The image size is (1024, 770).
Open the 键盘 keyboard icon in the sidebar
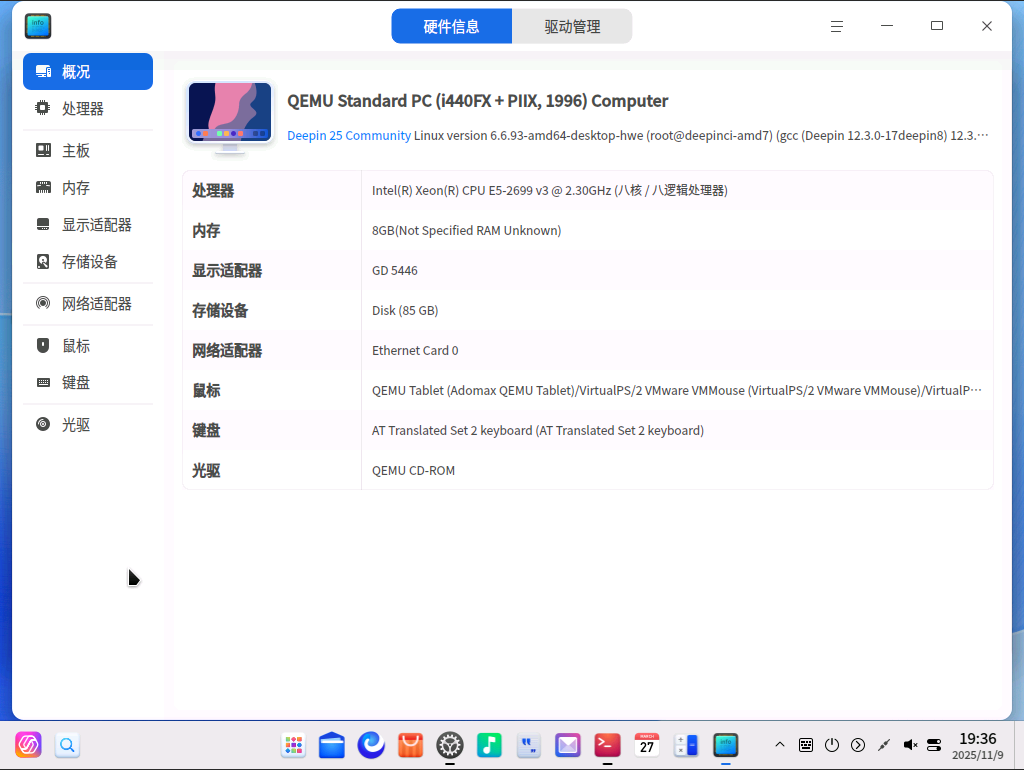43,382
